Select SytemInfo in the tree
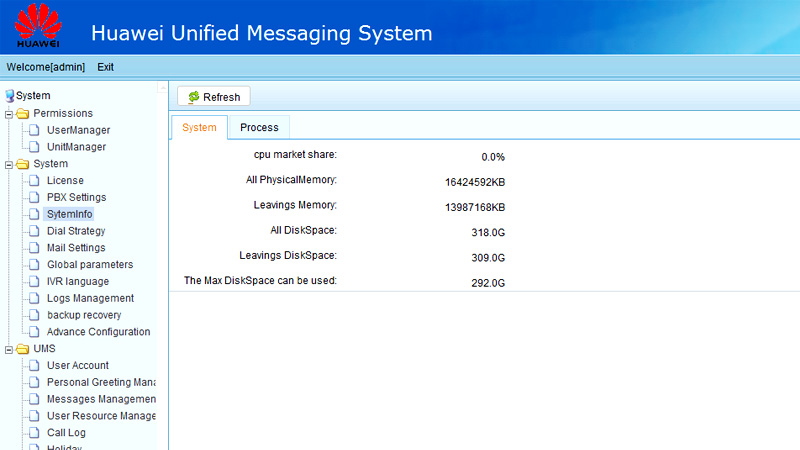800x450 pixels. 69,214
